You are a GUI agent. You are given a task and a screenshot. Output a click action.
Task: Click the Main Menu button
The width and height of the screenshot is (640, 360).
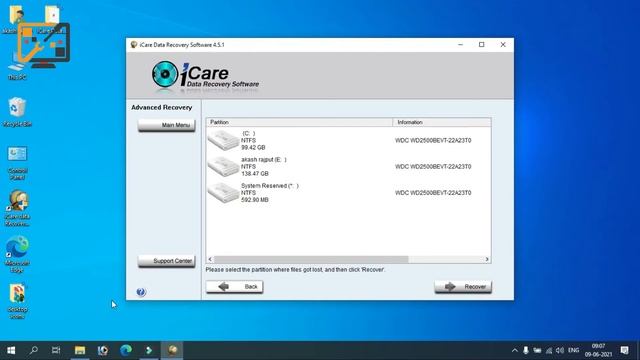point(167,125)
